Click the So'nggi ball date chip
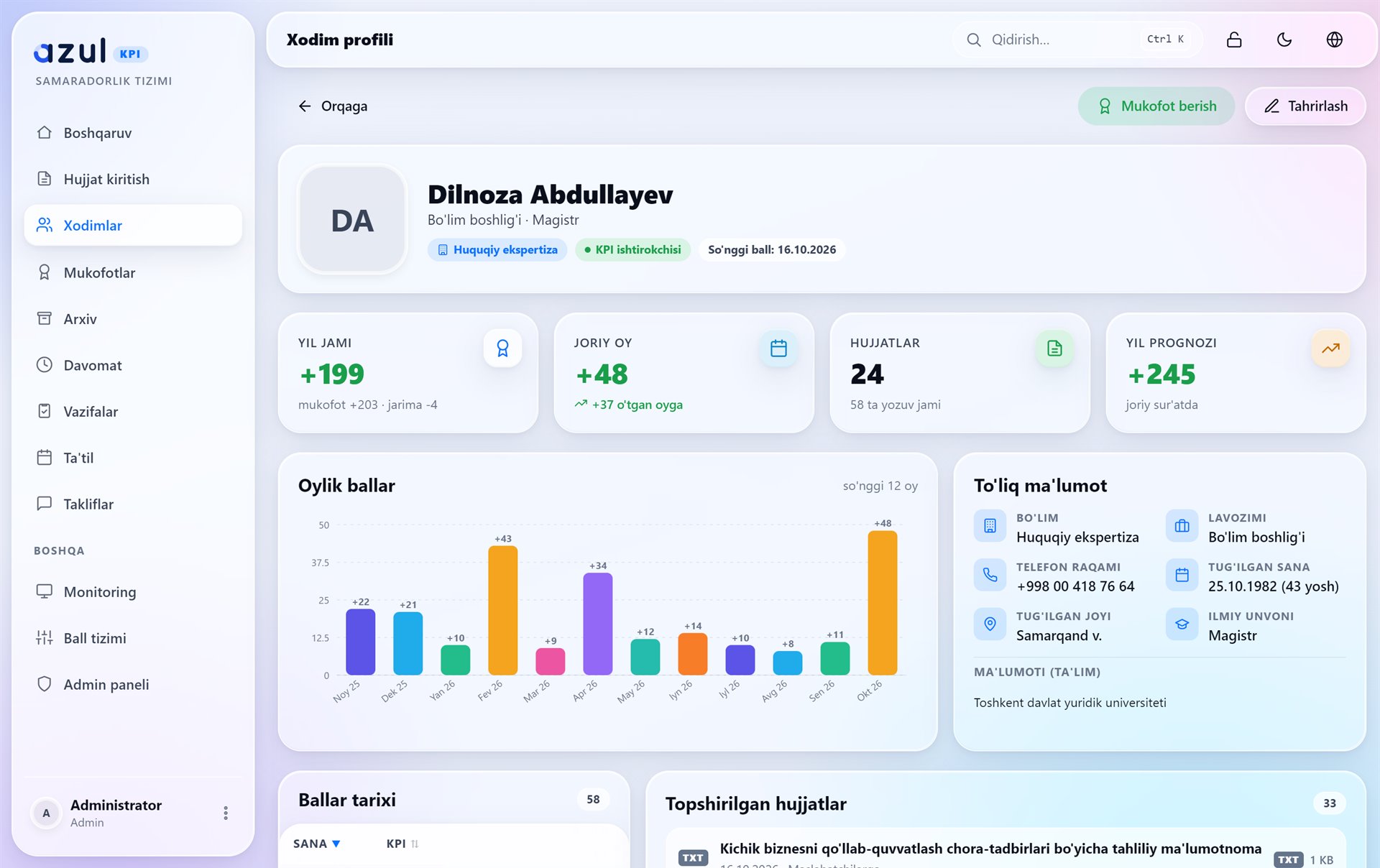Viewport: 1380px width, 868px height. coord(772,250)
